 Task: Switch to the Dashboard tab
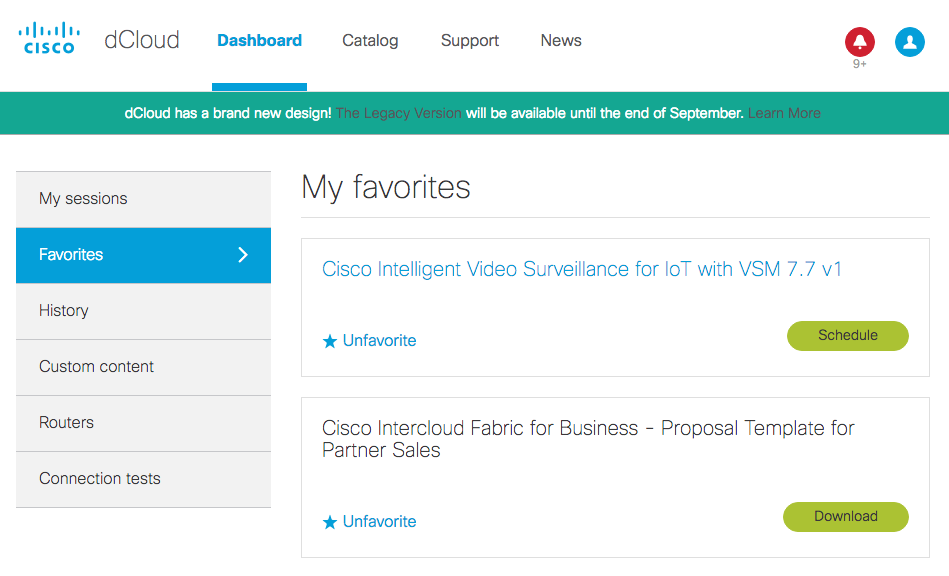click(x=259, y=41)
